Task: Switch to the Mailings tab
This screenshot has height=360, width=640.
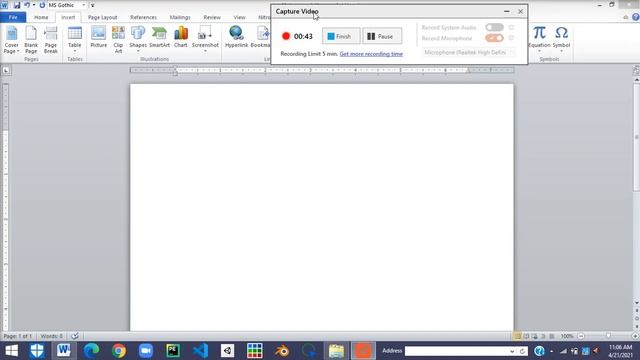Action: point(180,17)
